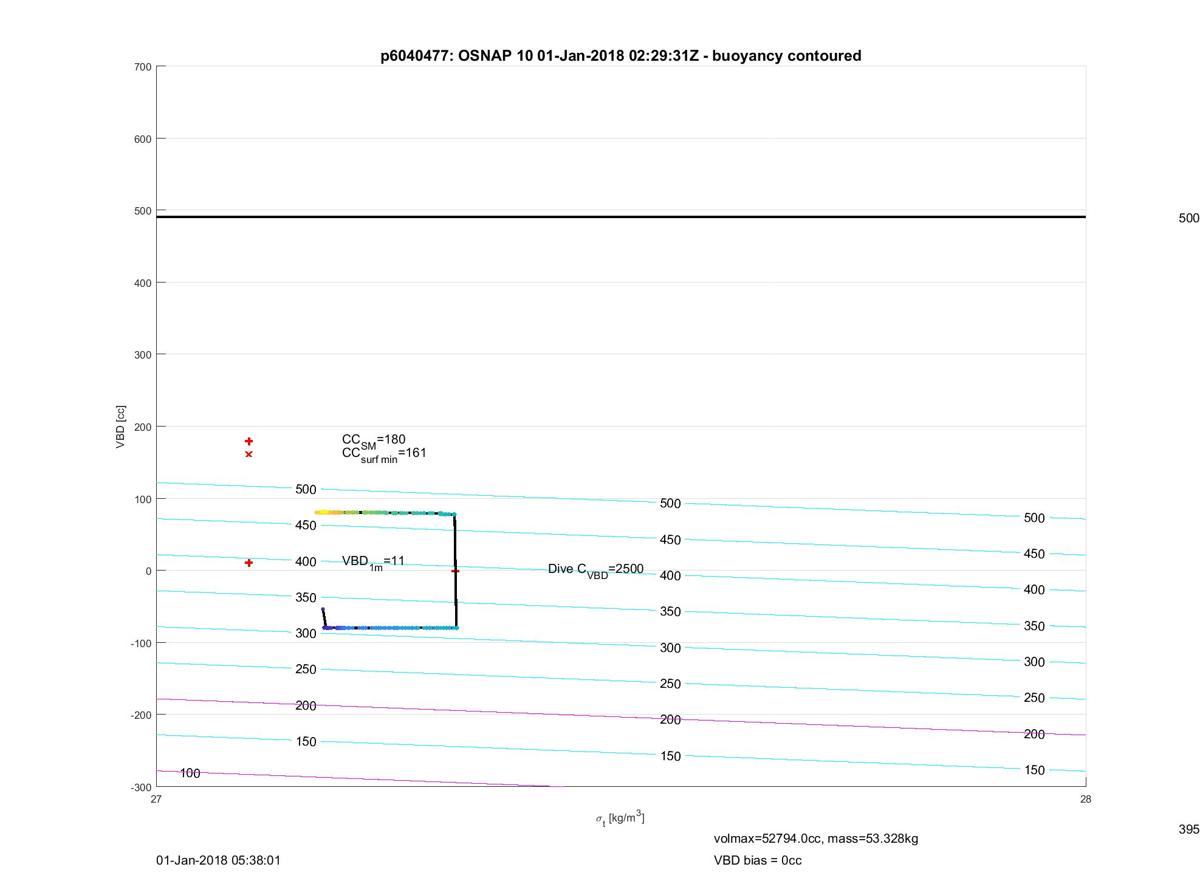Click the red plus marker left of VBD 1m=11

tap(249, 563)
